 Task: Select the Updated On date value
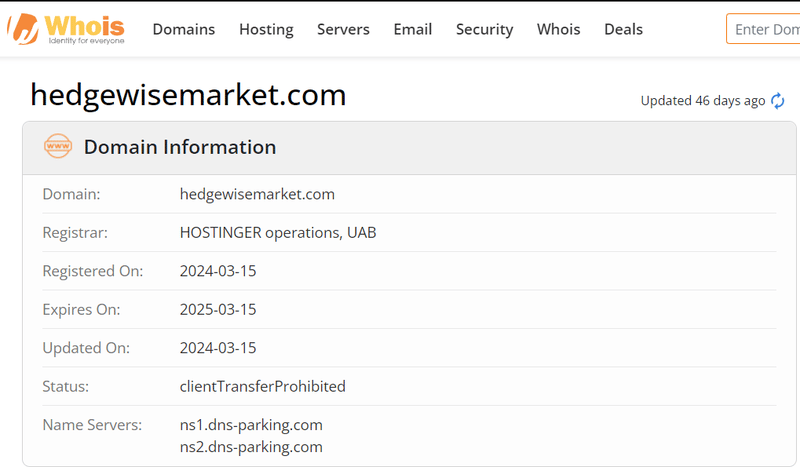pos(218,348)
